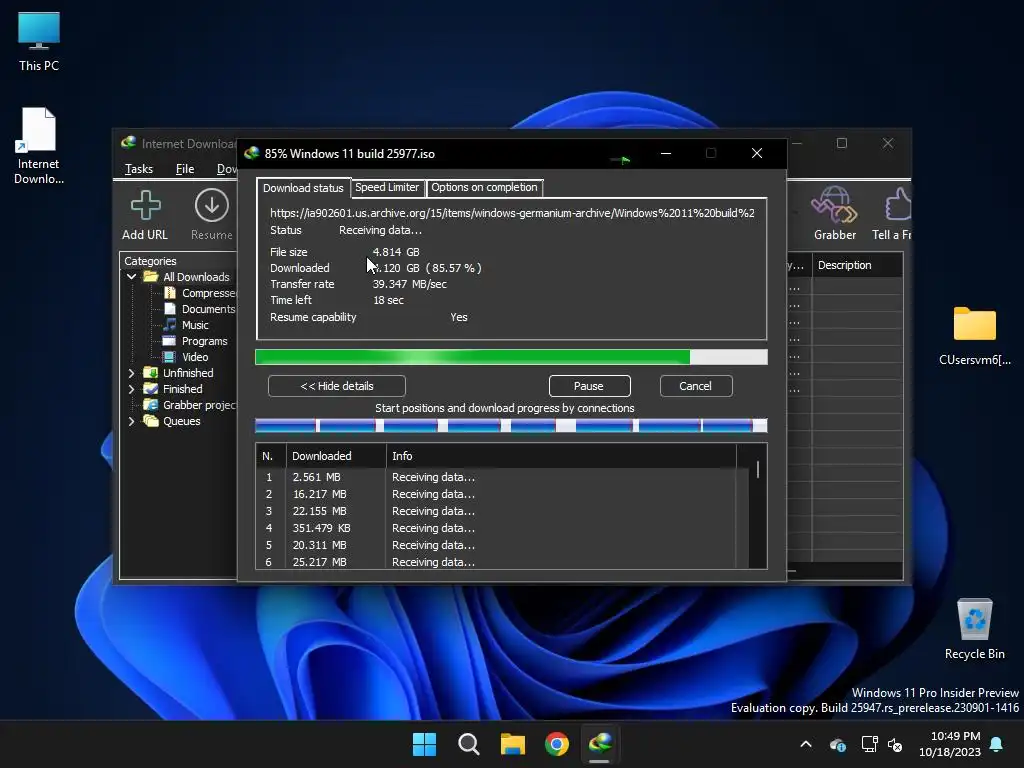This screenshot has width=1024, height=768.
Task: Open the Options on completion tab
Action: pyautogui.click(x=484, y=187)
